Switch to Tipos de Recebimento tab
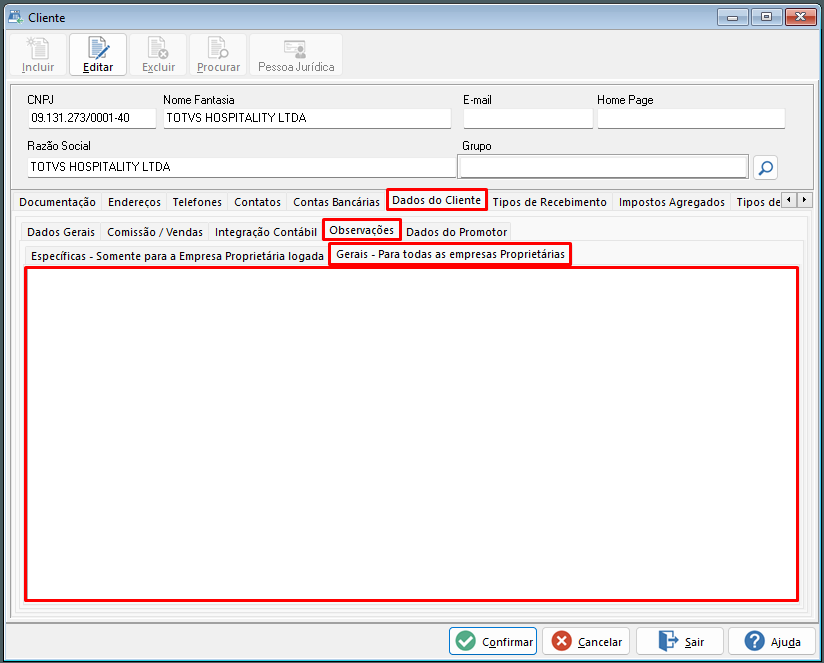Screen dimensions: 824x663 [549, 202]
